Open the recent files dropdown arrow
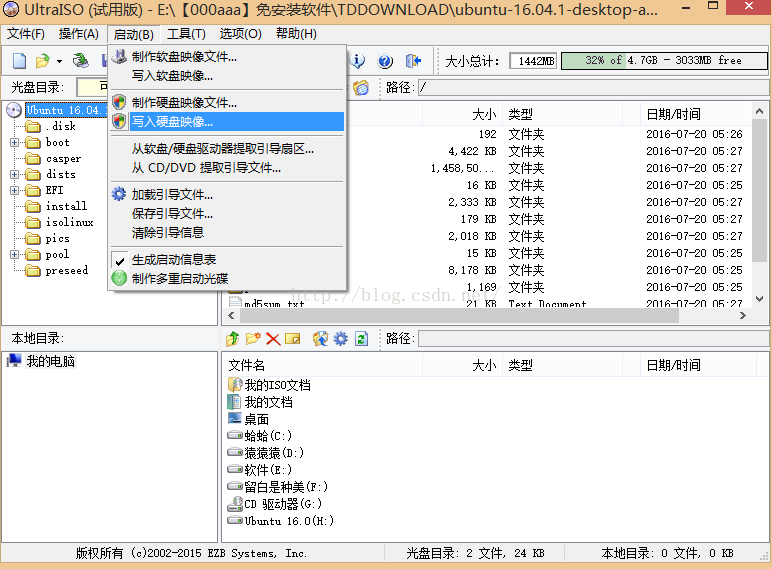The image size is (772, 569). tap(59, 62)
